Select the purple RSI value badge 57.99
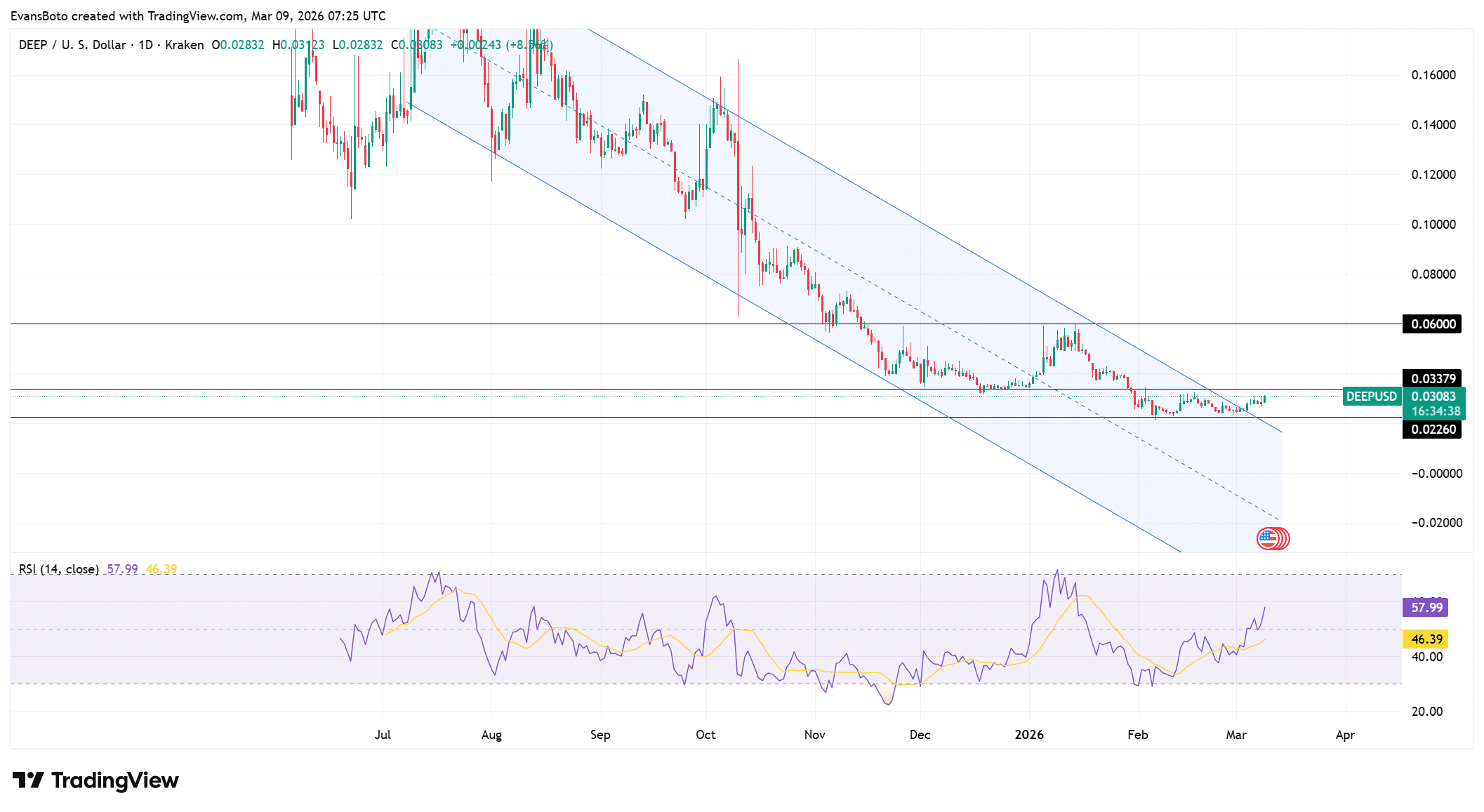 (1426, 608)
